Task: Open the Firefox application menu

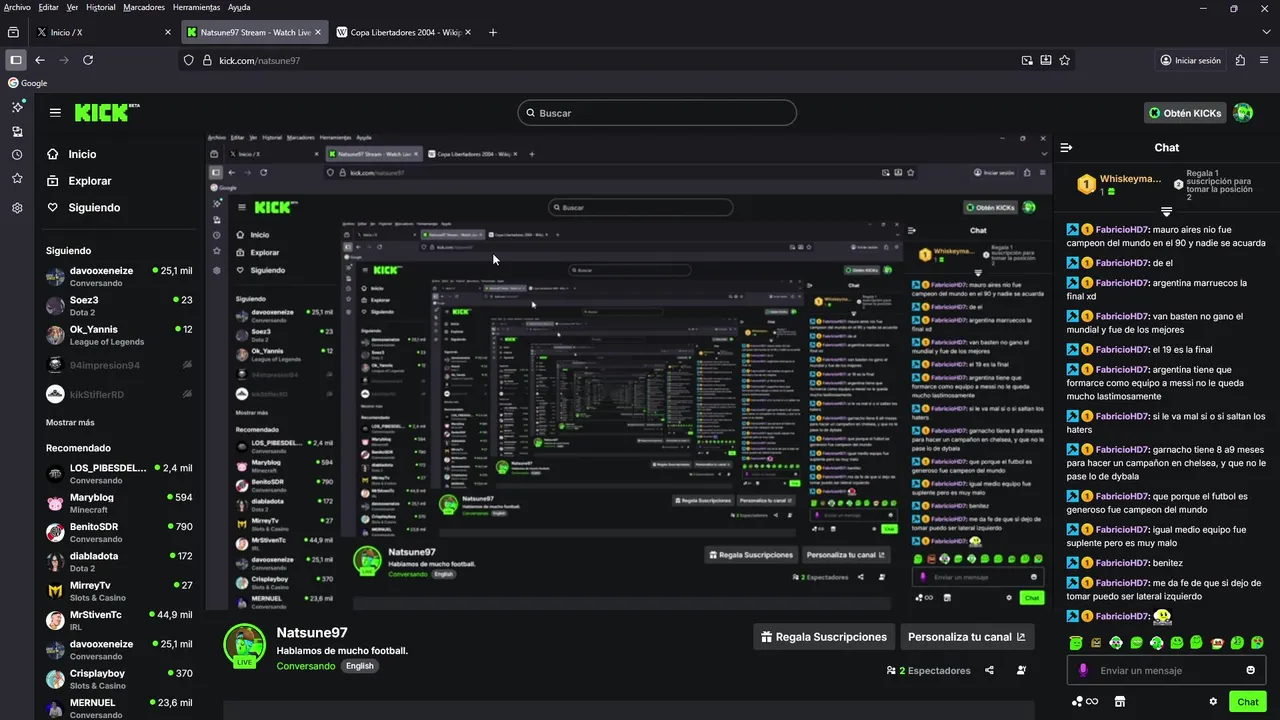Action: coord(1264,60)
